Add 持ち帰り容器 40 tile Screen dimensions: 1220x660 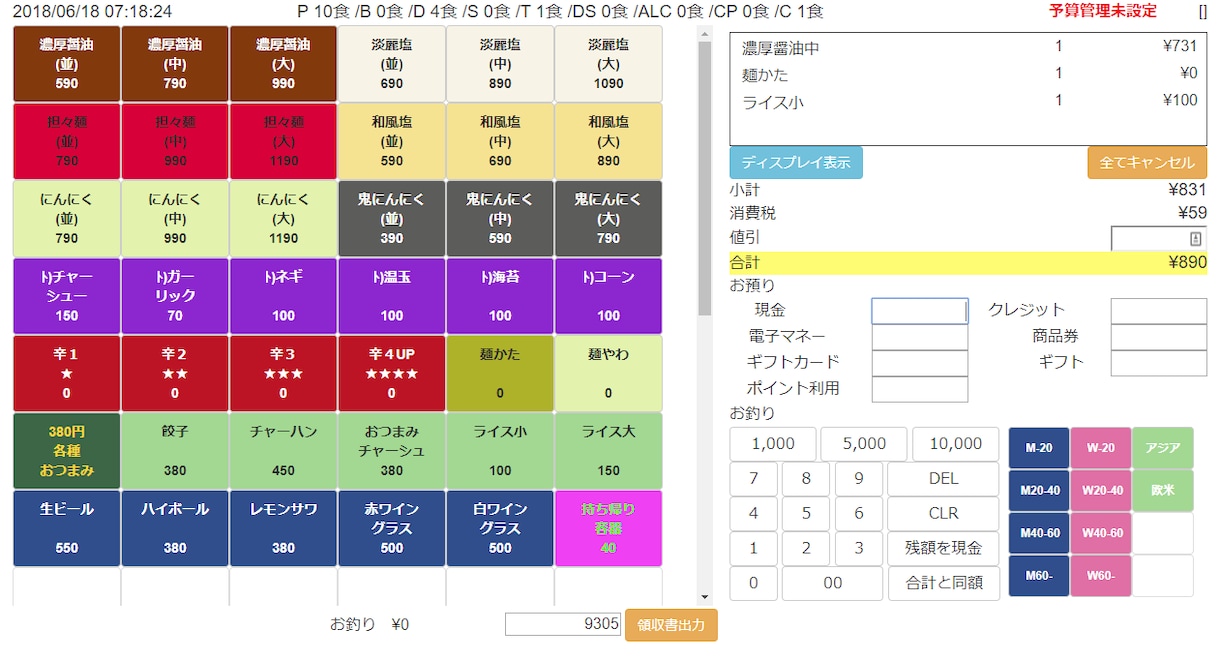tap(608, 528)
